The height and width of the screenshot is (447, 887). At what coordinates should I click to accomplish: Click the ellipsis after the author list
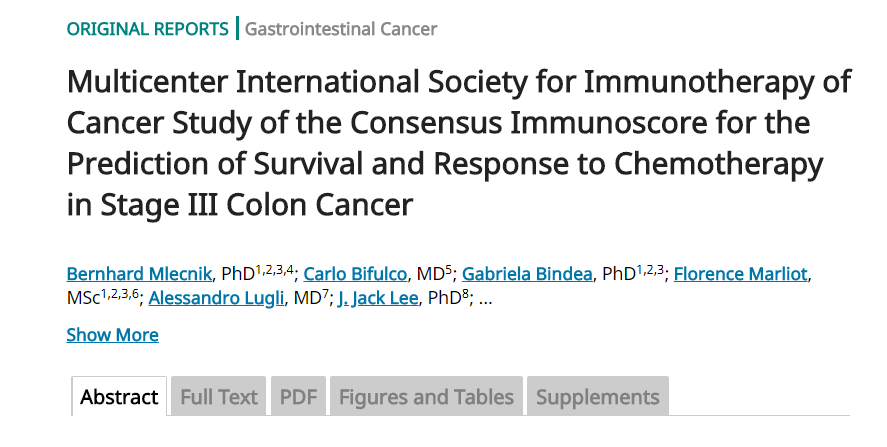click(486, 298)
